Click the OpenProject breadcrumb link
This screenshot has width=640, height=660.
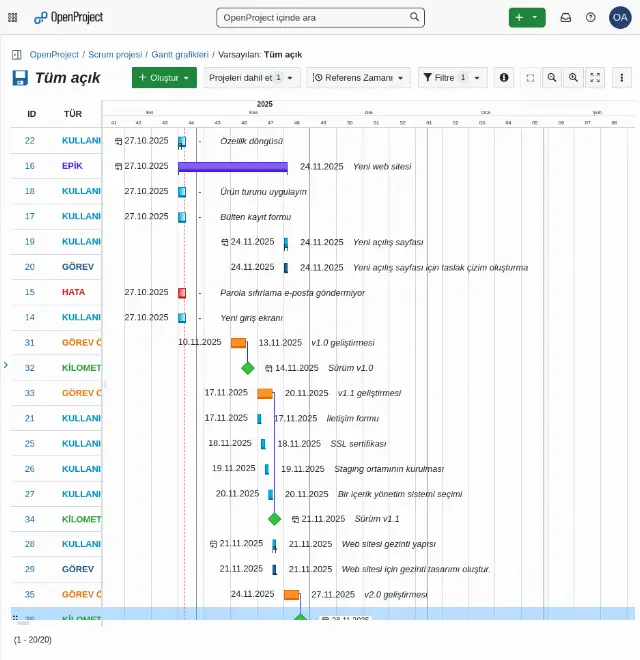tap(54, 55)
